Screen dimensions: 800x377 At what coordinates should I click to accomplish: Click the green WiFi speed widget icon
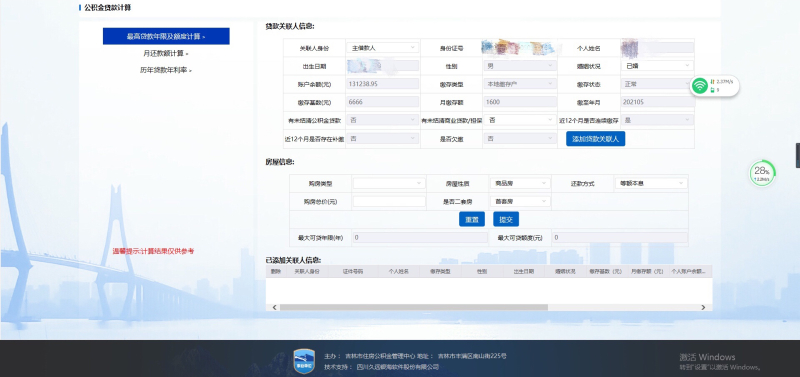(x=699, y=86)
